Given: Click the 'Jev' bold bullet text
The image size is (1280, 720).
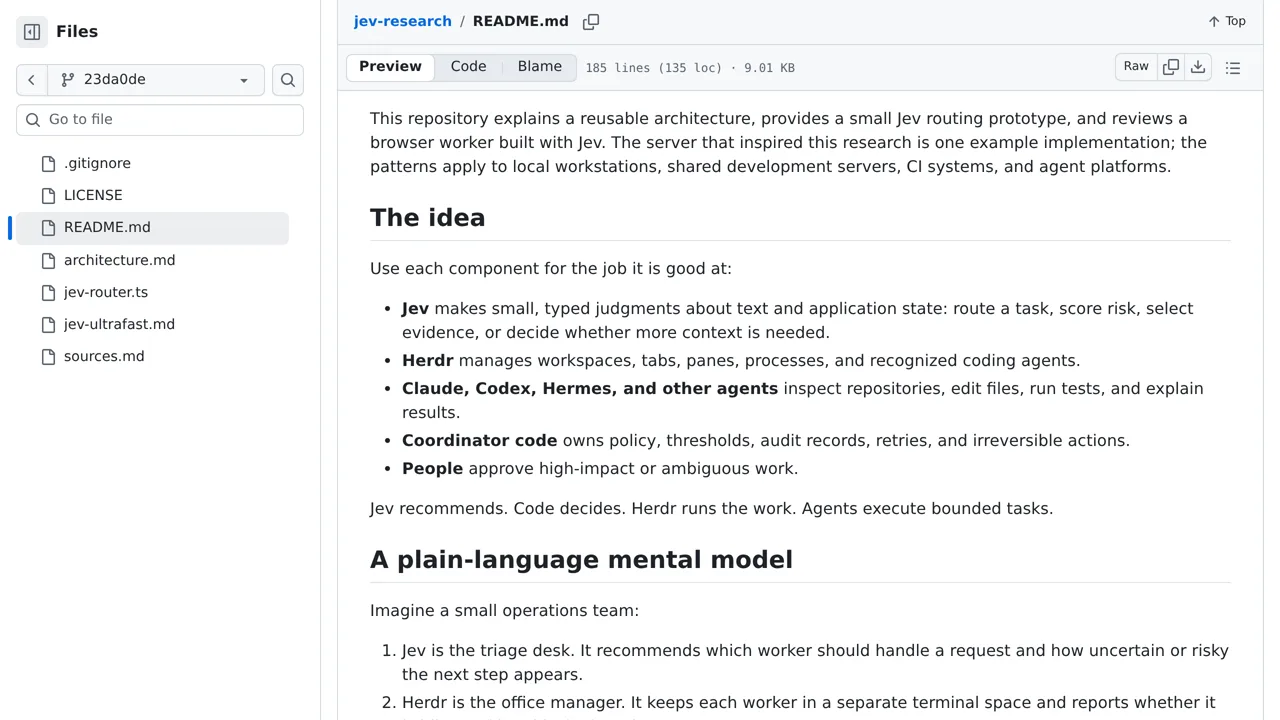Looking at the screenshot, I should pos(415,309).
